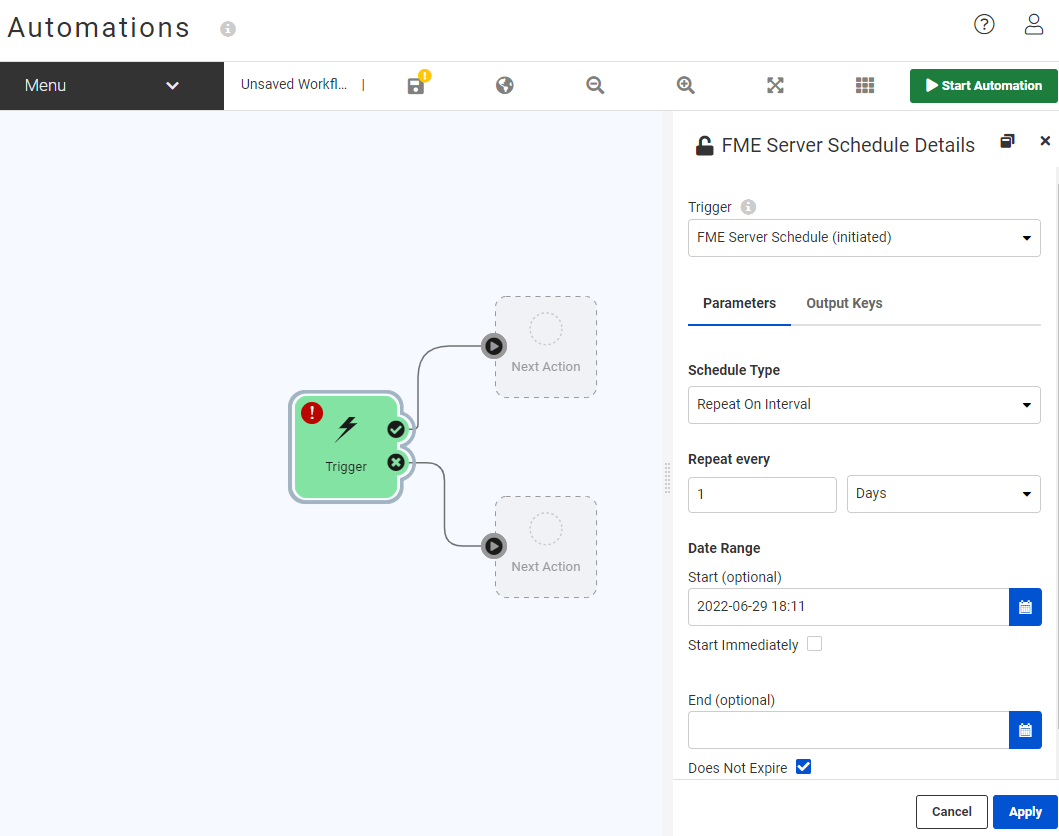
Task: Duplicate the FME Server Schedule Details panel
Action: pos(1008,141)
